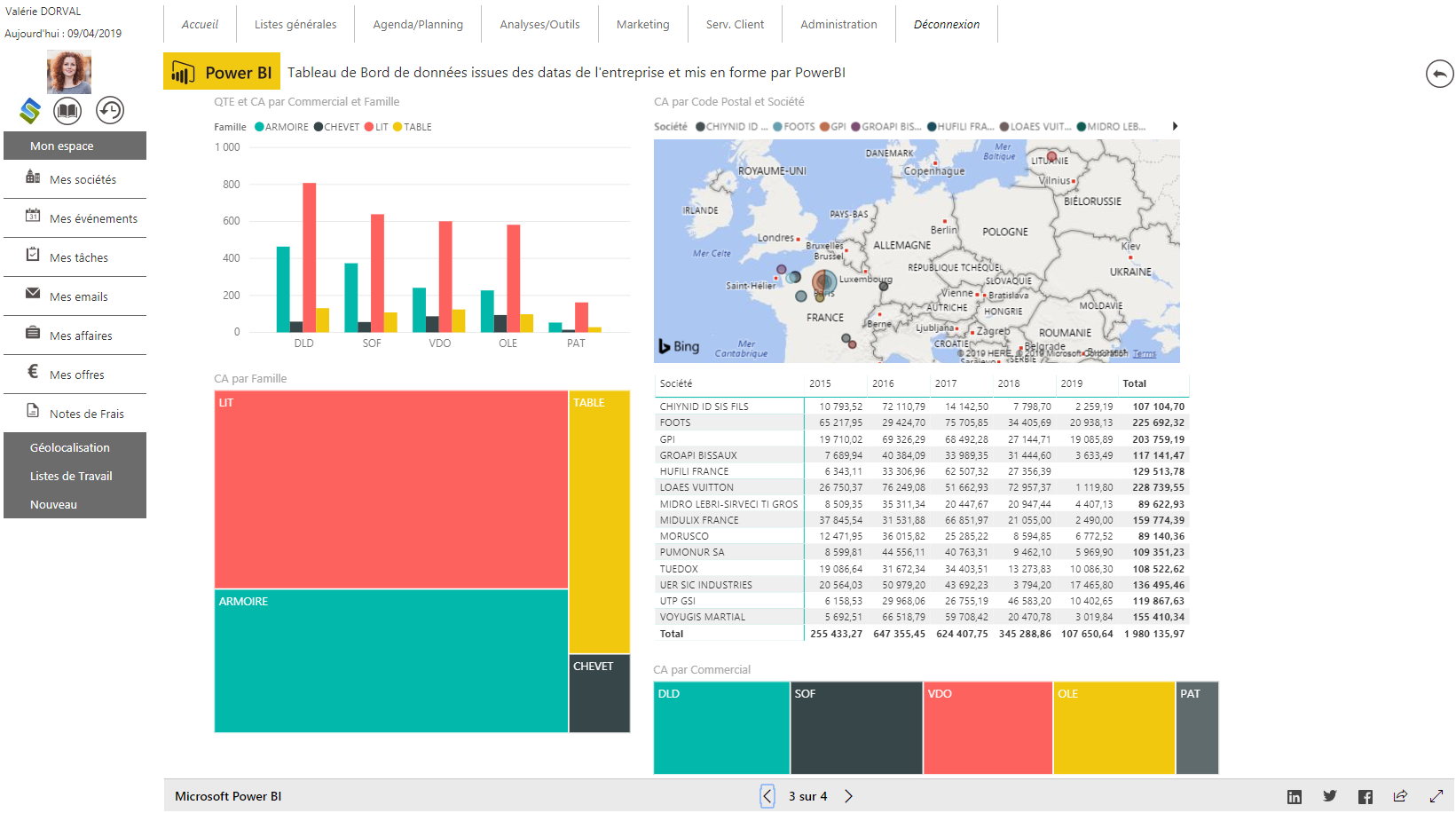Go to previous report page
Image resolution: width=1456 pixels, height=813 pixels.
click(x=767, y=796)
